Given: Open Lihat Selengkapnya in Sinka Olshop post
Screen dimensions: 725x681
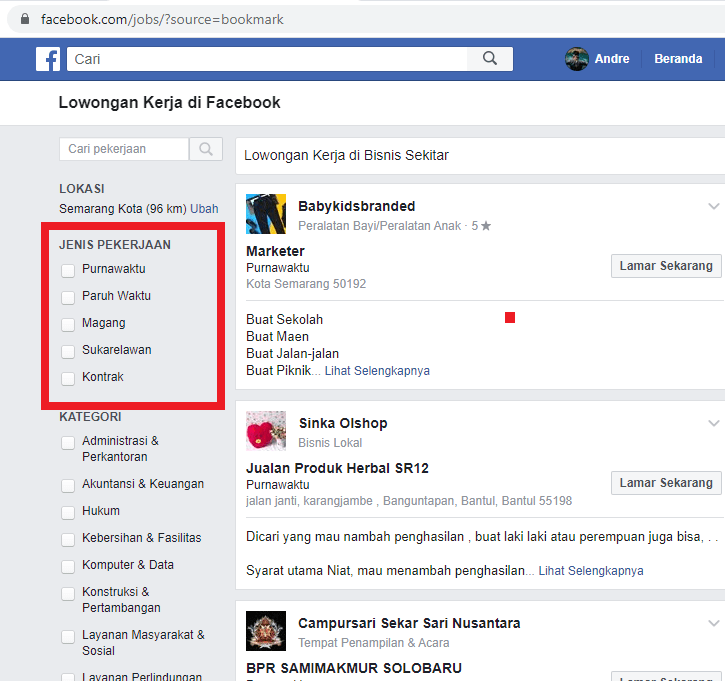Looking at the screenshot, I should 591,571.
